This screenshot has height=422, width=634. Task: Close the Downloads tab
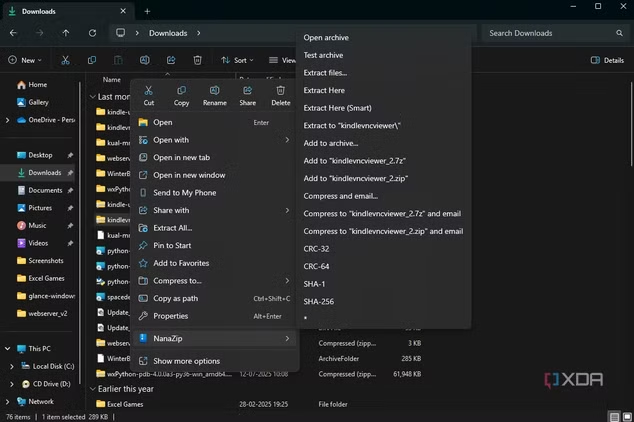click(x=123, y=11)
